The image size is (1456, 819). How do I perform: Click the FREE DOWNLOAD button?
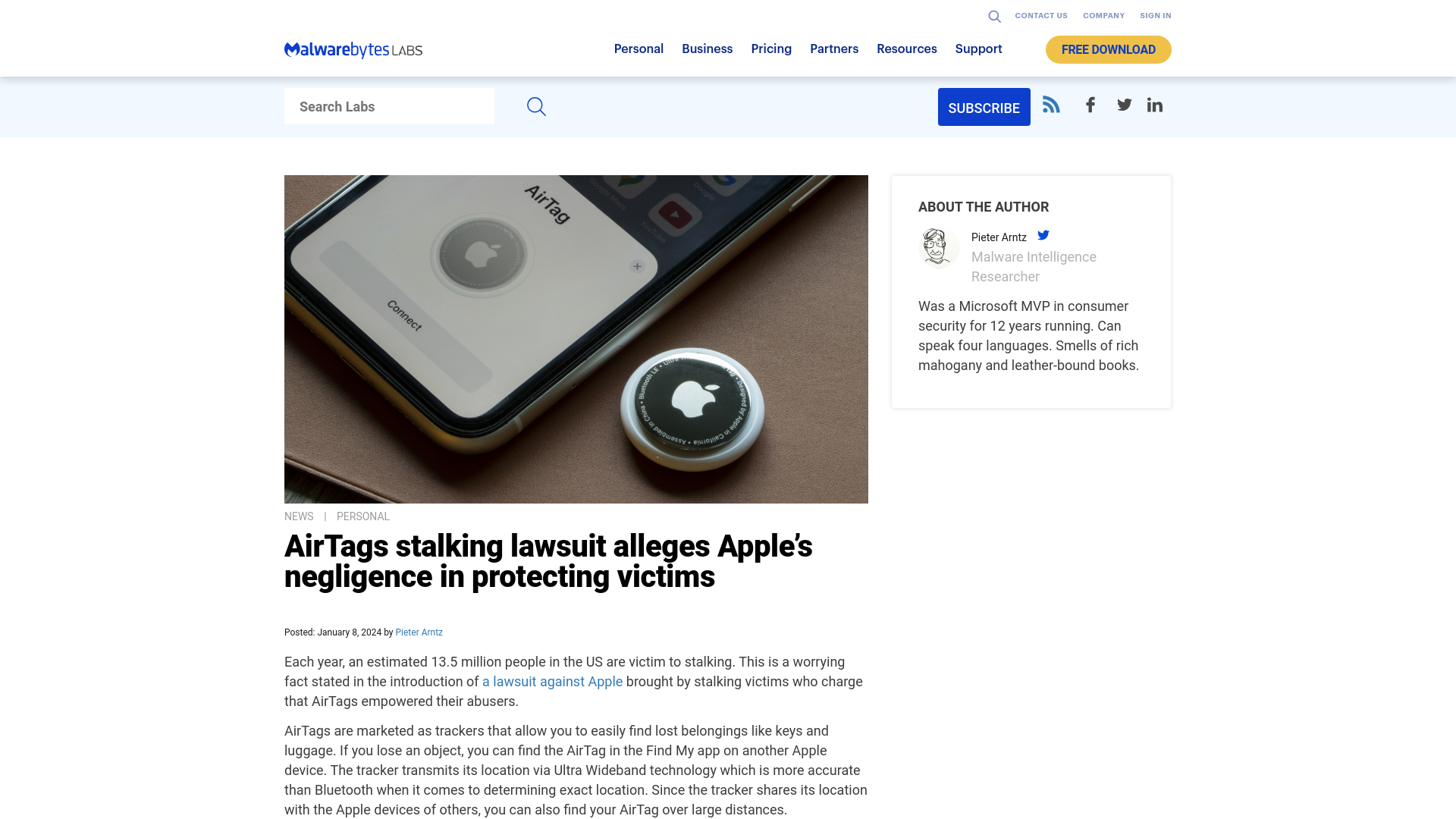(1108, 49)
